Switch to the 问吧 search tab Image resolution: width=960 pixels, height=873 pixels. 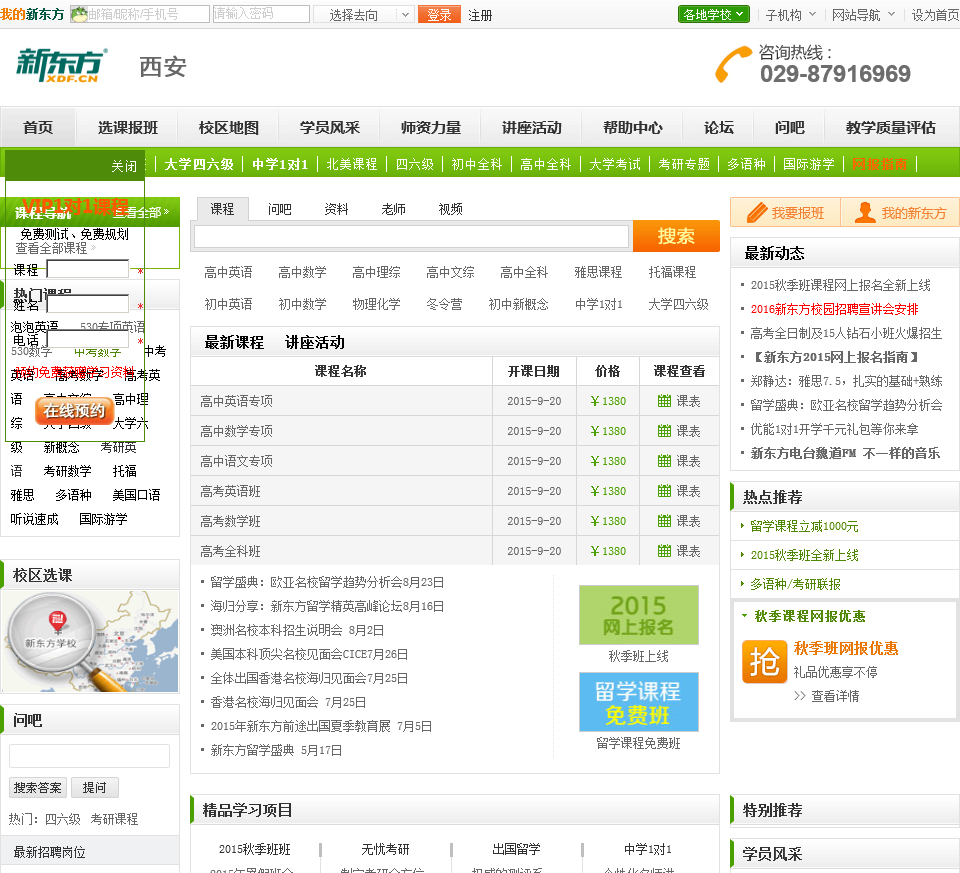point(280,209)
